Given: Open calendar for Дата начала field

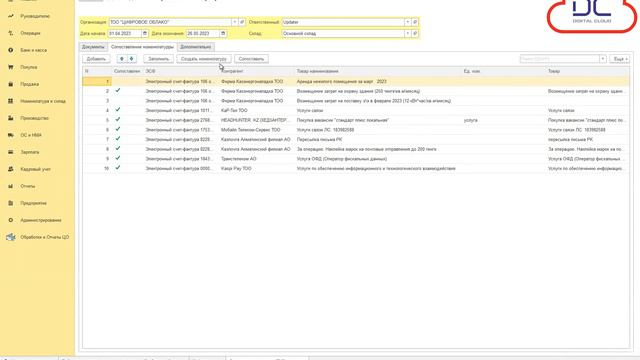Looking at the screenshot, I should point(144,33).
